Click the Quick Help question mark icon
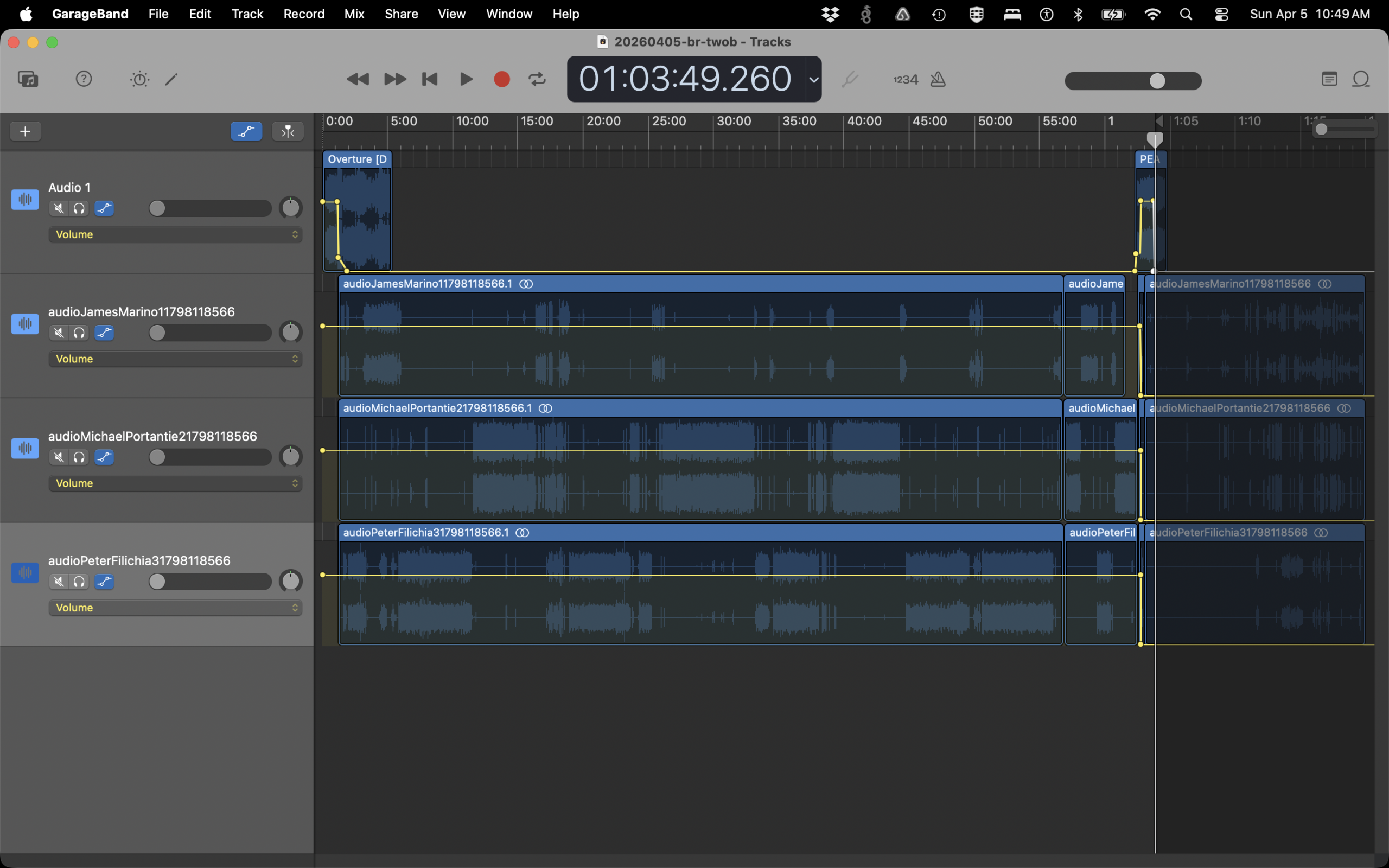Screen dimensions: 1389x868 coord(84,79)
